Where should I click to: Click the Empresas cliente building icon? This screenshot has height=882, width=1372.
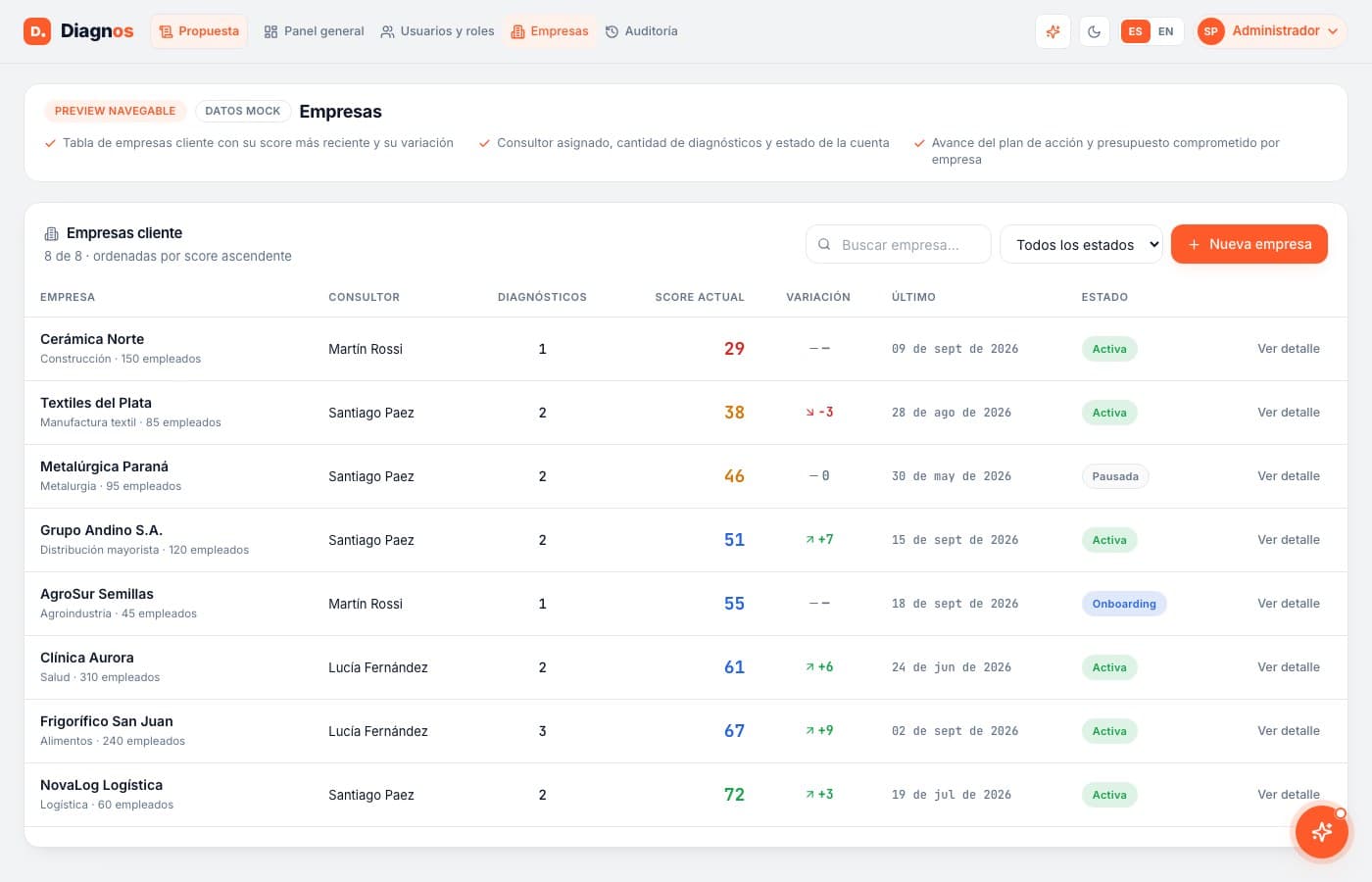point(51,233)
